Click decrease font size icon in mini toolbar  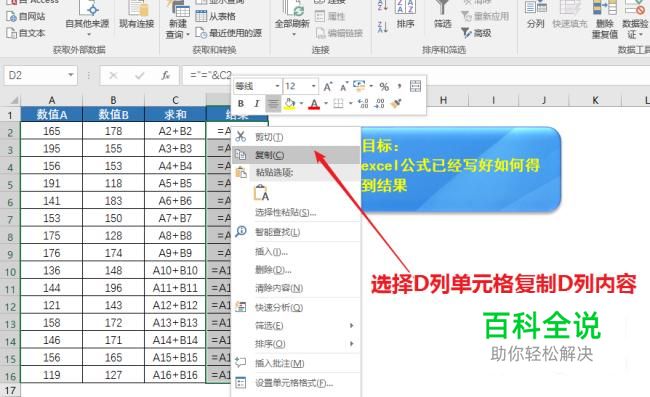coord(344,86)
